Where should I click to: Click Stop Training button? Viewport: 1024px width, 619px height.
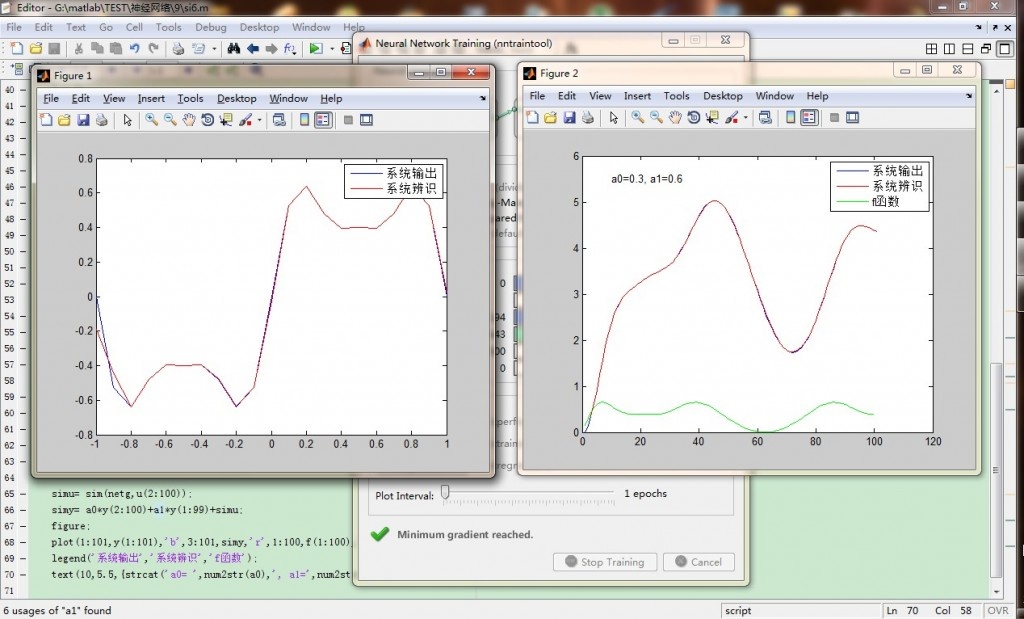point(605,562)
